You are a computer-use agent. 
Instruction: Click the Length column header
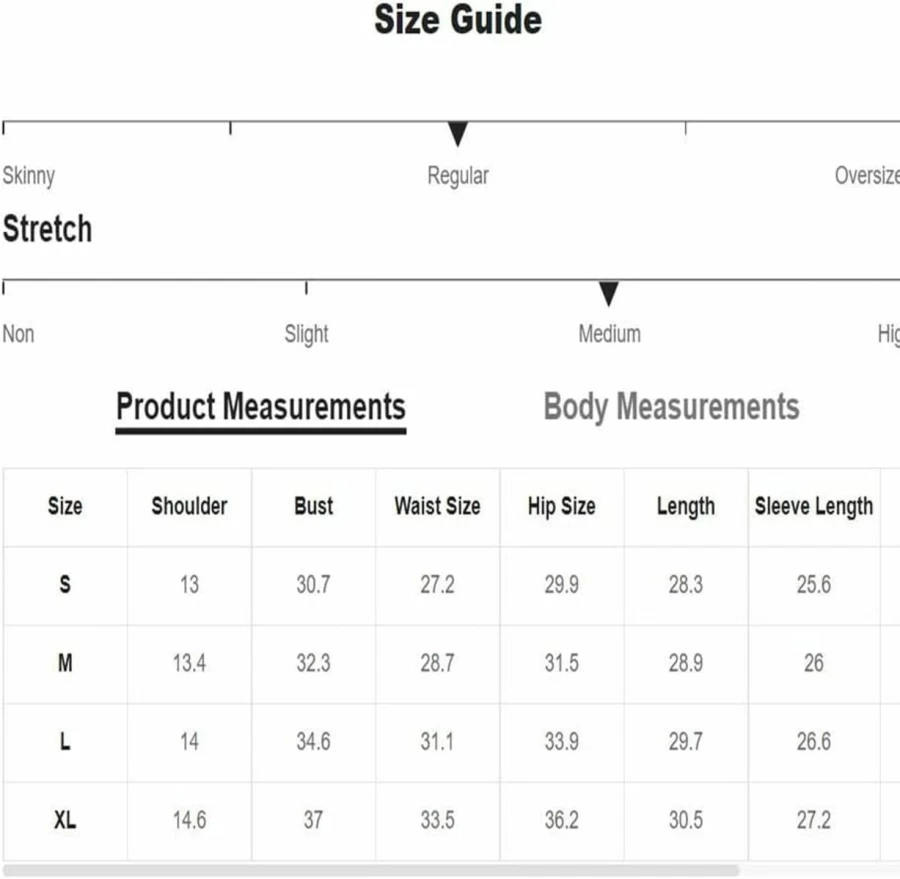click(686, 506)
